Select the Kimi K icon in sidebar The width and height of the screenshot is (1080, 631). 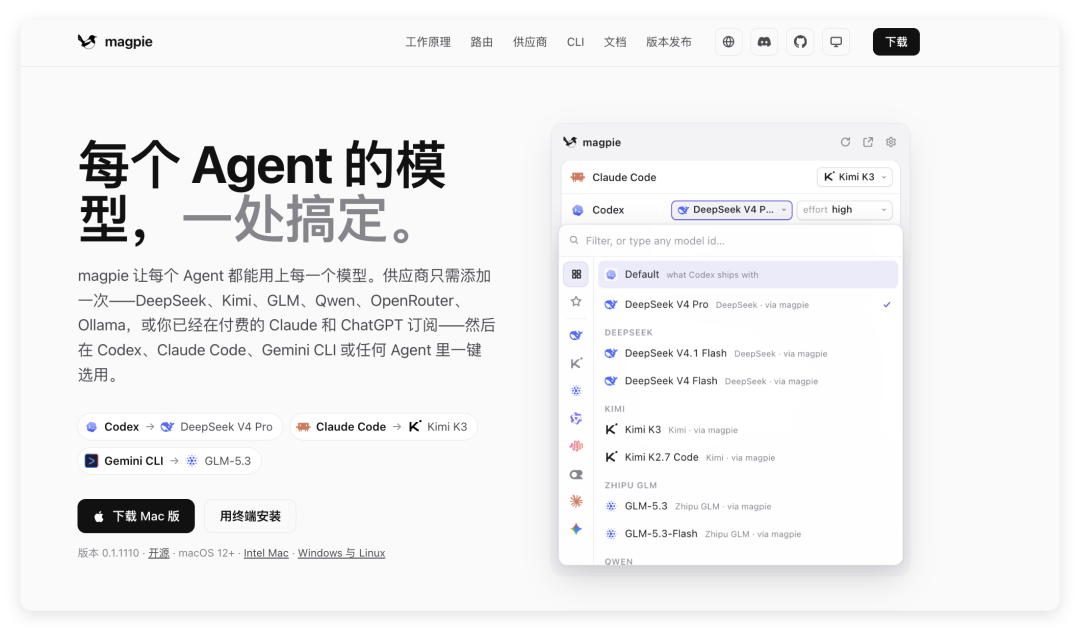576,363
